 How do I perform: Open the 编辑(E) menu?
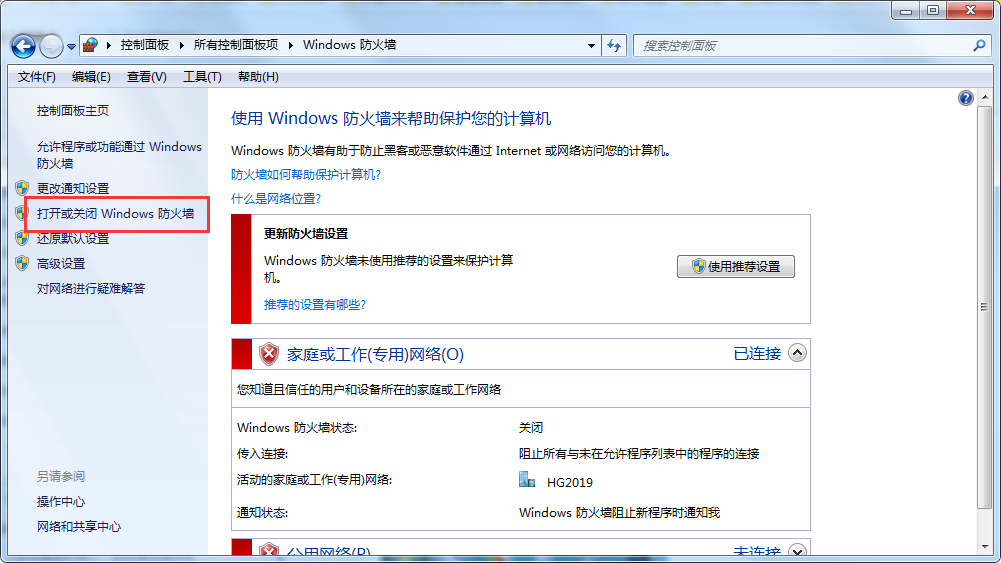point(91,77)
